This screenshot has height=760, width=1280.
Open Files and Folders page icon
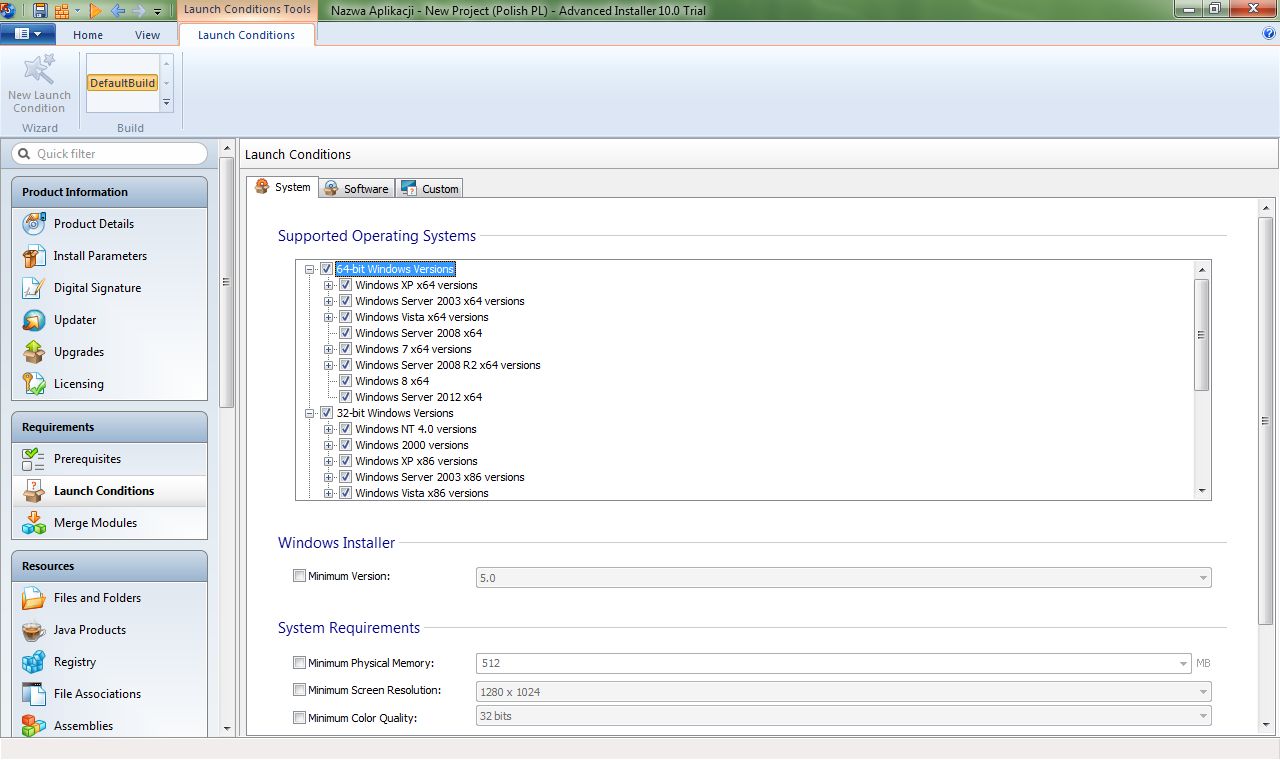tap(34, 598)
